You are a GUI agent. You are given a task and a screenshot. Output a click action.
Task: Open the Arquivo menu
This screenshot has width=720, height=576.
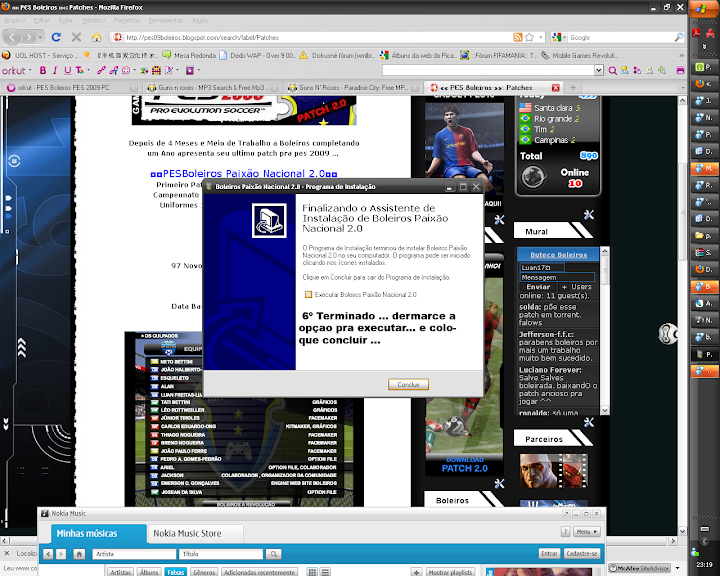click(x=14, y=20)
